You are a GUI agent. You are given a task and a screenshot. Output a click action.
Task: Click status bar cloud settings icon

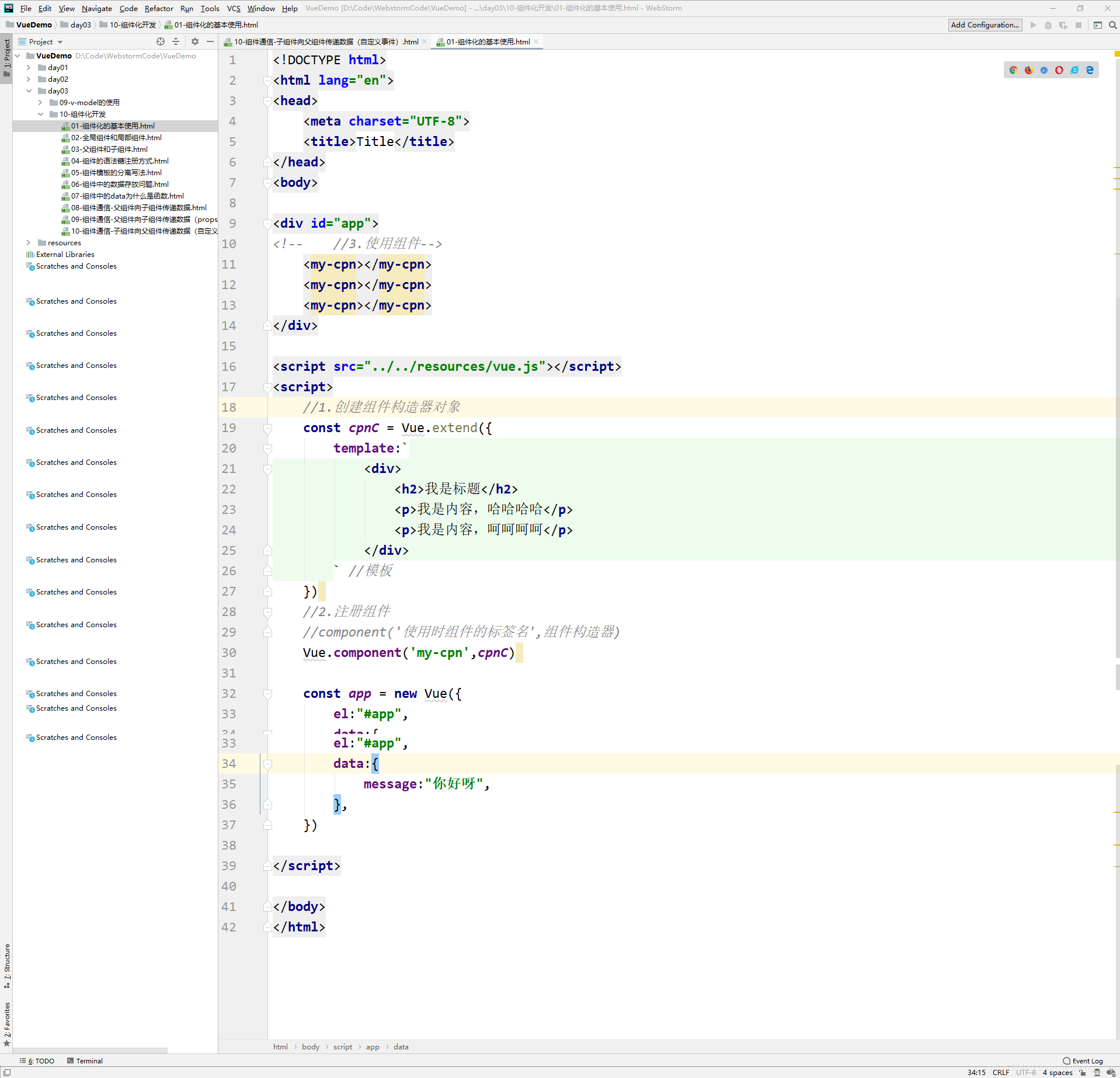(x=1111, y=1073)
